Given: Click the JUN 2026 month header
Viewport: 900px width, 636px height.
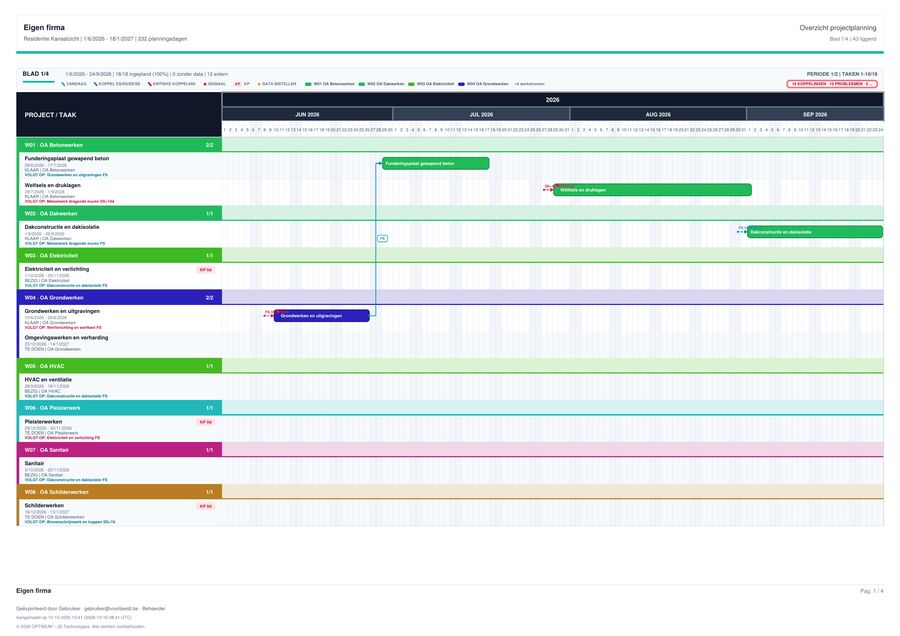Looking at the screenshot, I should click(x=307, y=114).
